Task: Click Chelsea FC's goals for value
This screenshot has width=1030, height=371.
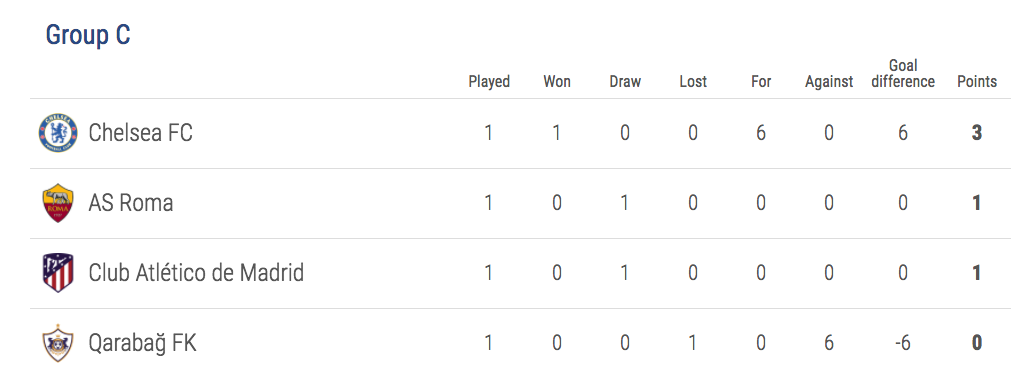Action: tap(761, 133)
